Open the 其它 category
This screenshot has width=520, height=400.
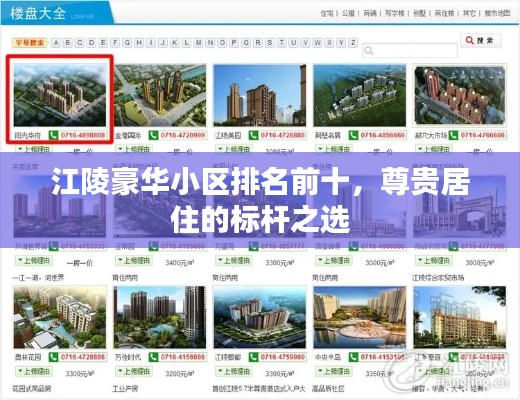(469, 13)
